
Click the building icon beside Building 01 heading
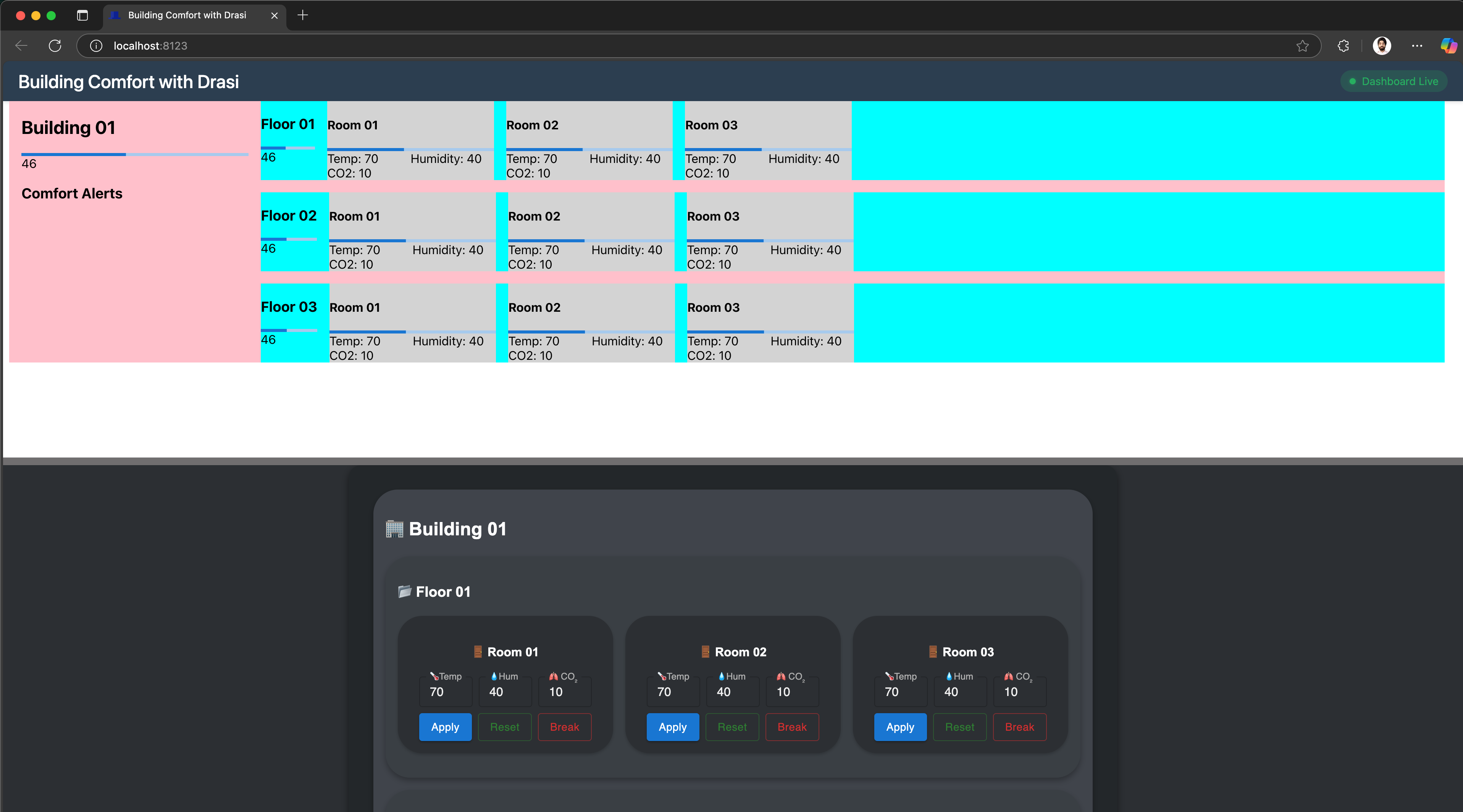point(395,528)
